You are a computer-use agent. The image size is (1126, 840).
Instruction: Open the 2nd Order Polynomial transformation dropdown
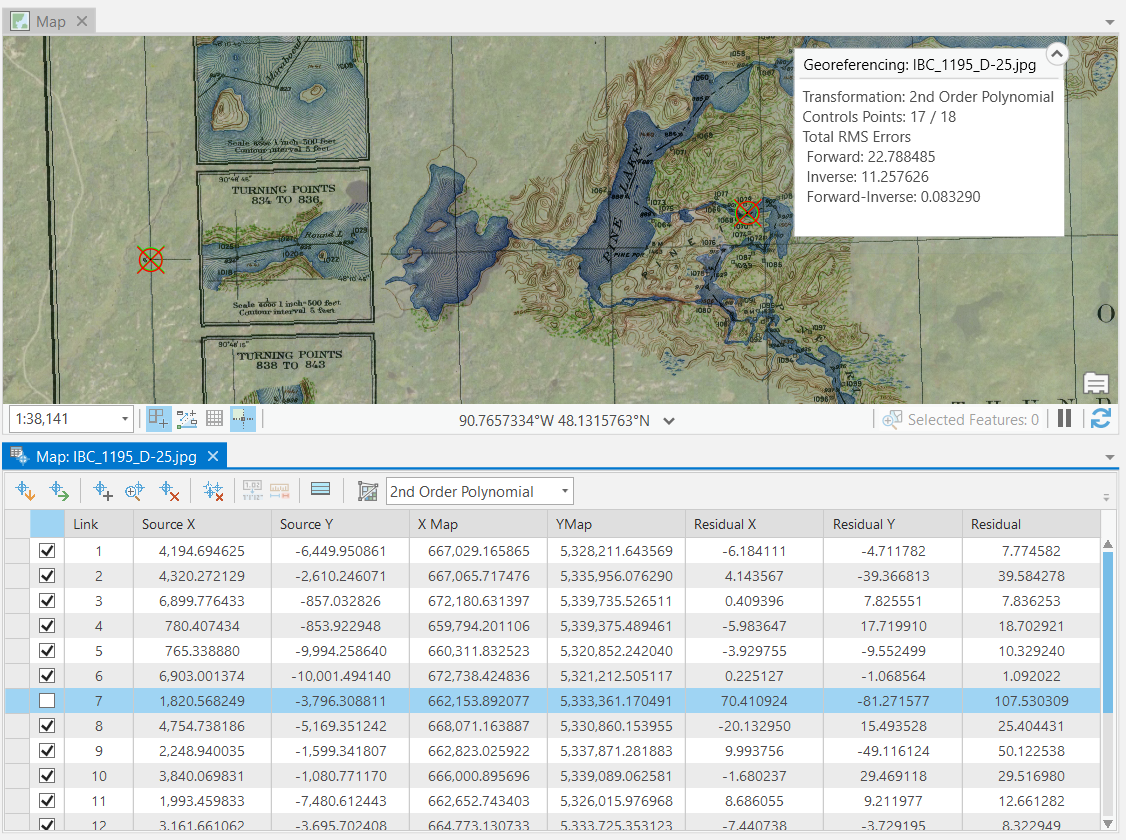(x=566, y=490)
